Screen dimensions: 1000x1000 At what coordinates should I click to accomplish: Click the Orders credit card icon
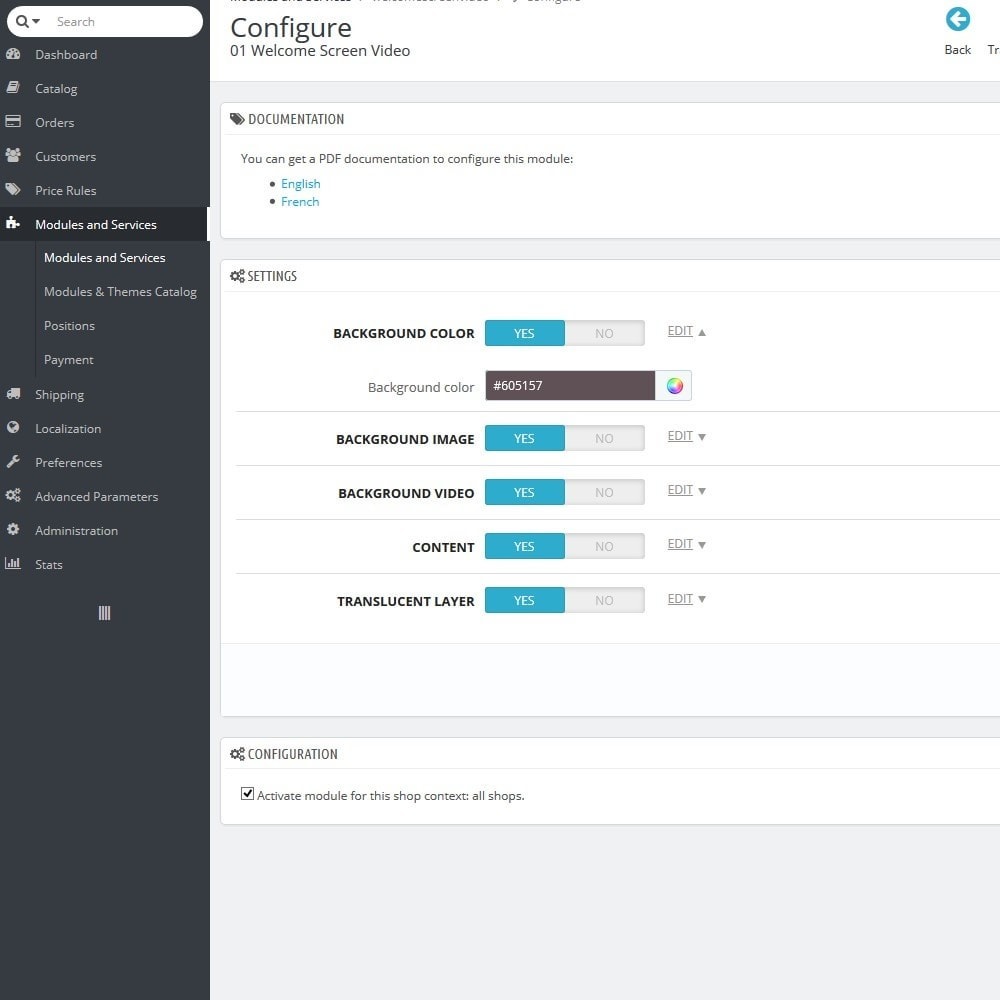[x=13, y=122]
